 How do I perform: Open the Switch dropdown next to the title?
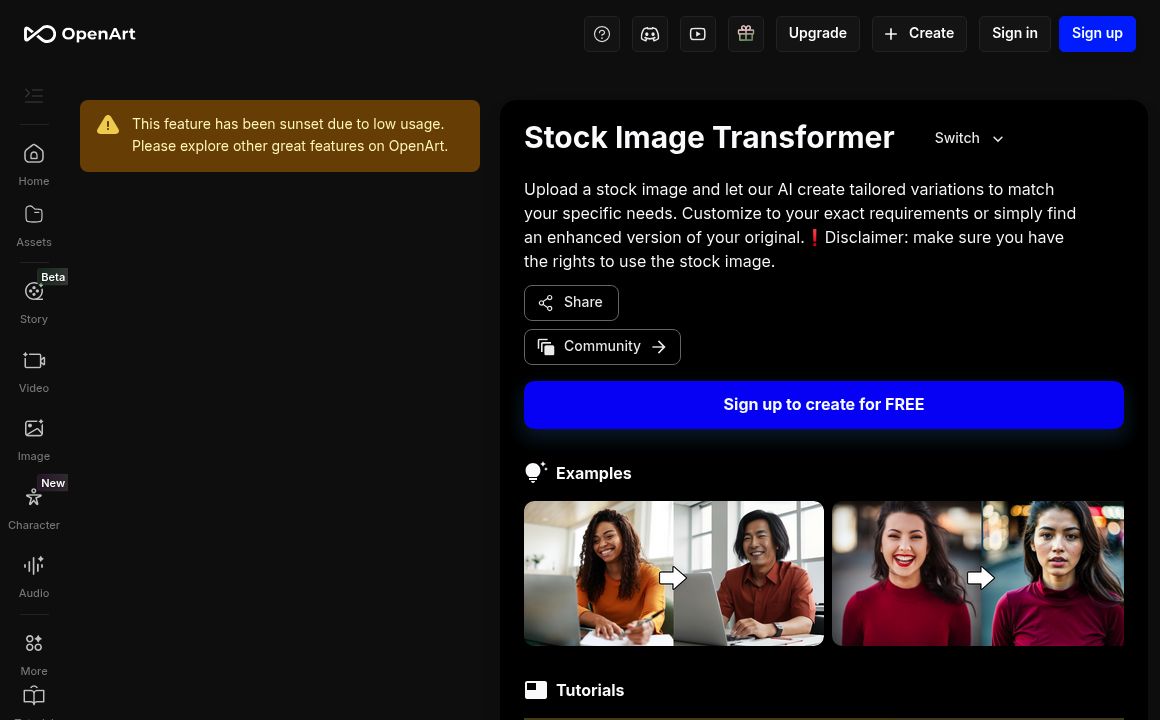pyautogui.click(x=968, y=138)
